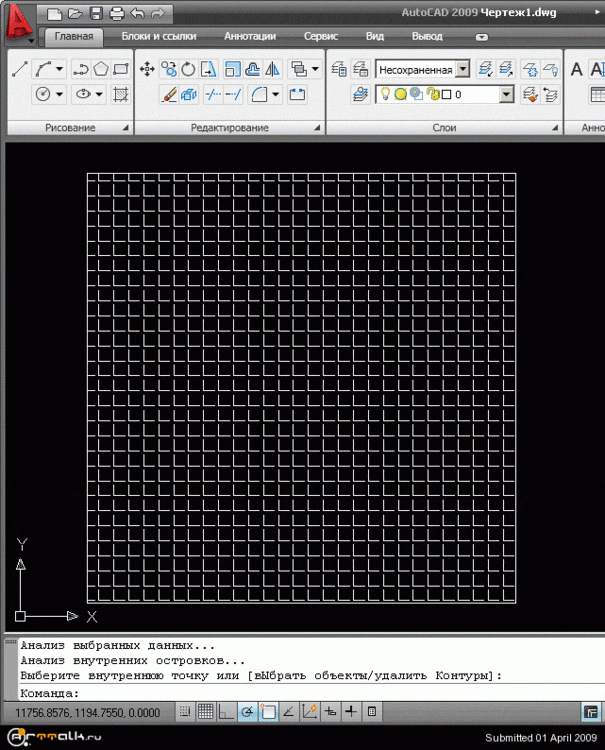Open Layer Properties manager icon
The height and width of the screenshot is (750, 605).
pos(339,69)
